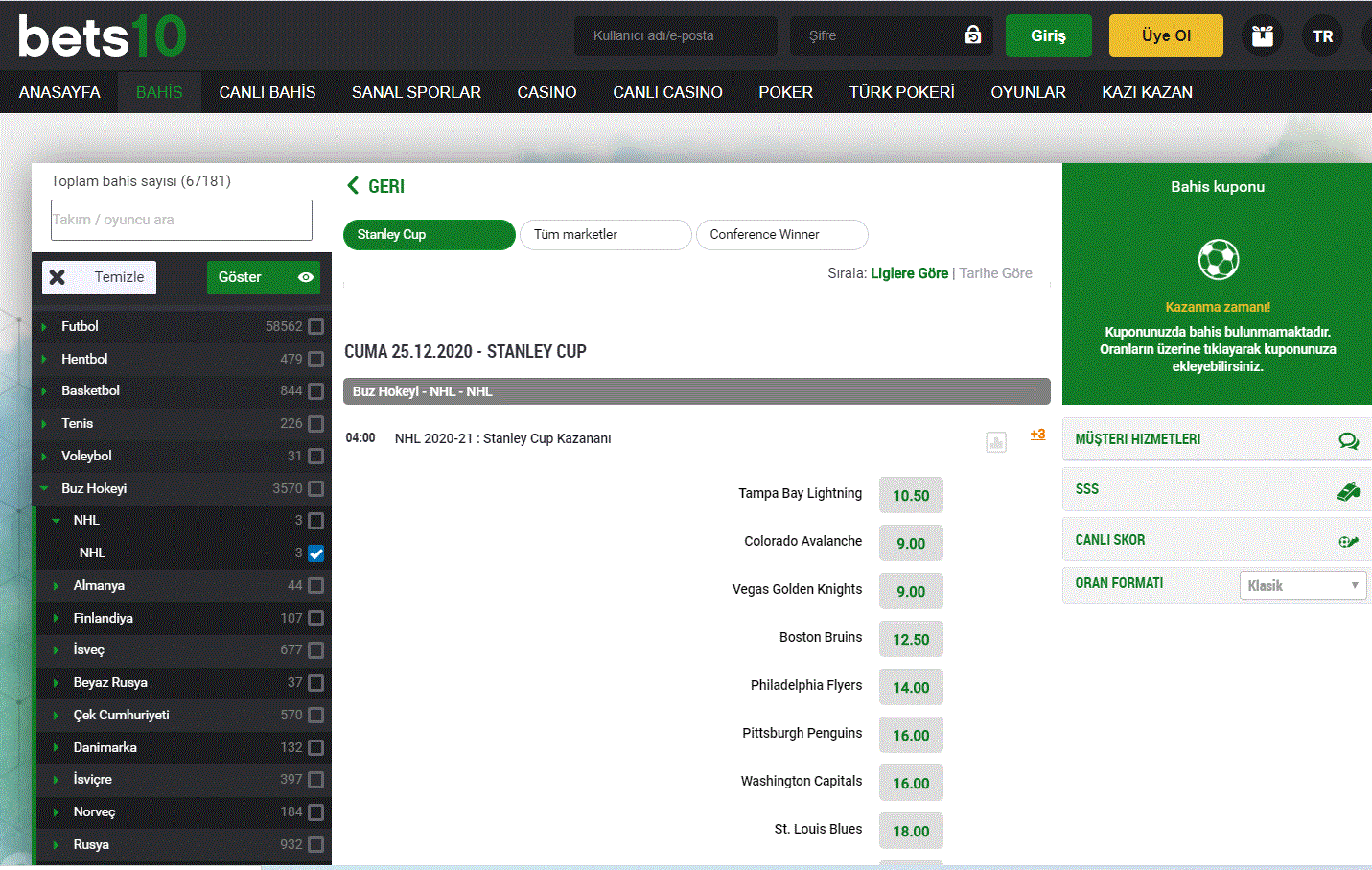Screen dimensions: 1372x870
Task: Select Tampa Bay Lightning odds 10.50
Action: [911, 495]
